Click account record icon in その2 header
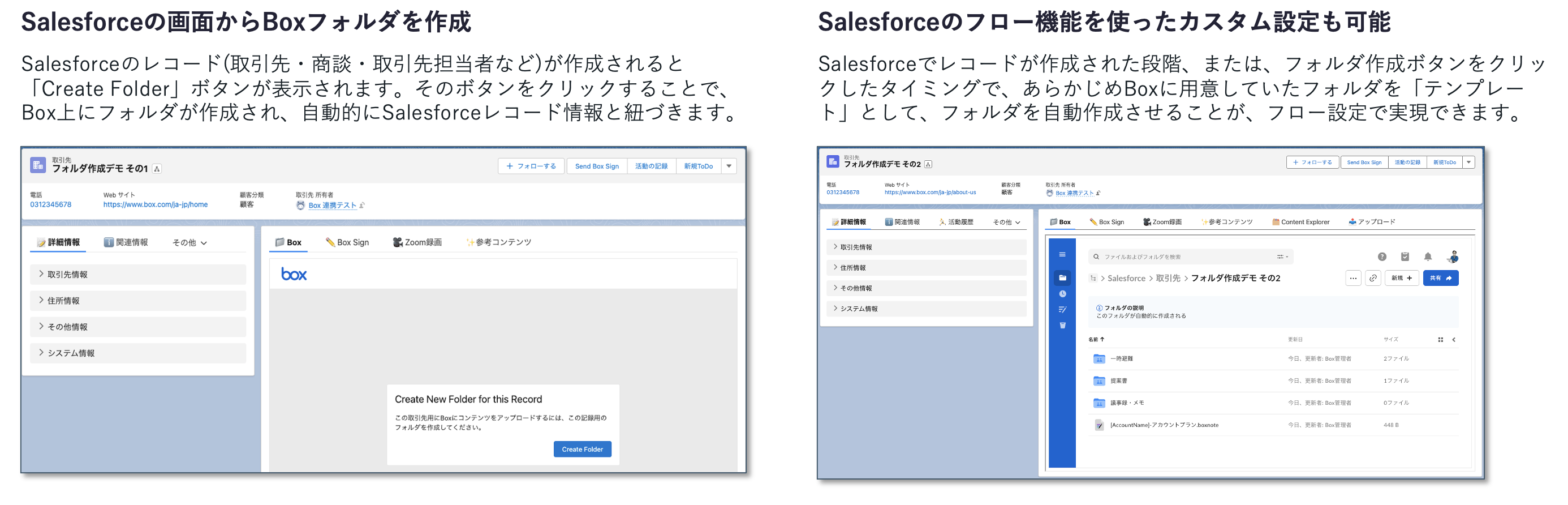The image size is (1568, 505). pyautogui.click(x=833, y=161)
